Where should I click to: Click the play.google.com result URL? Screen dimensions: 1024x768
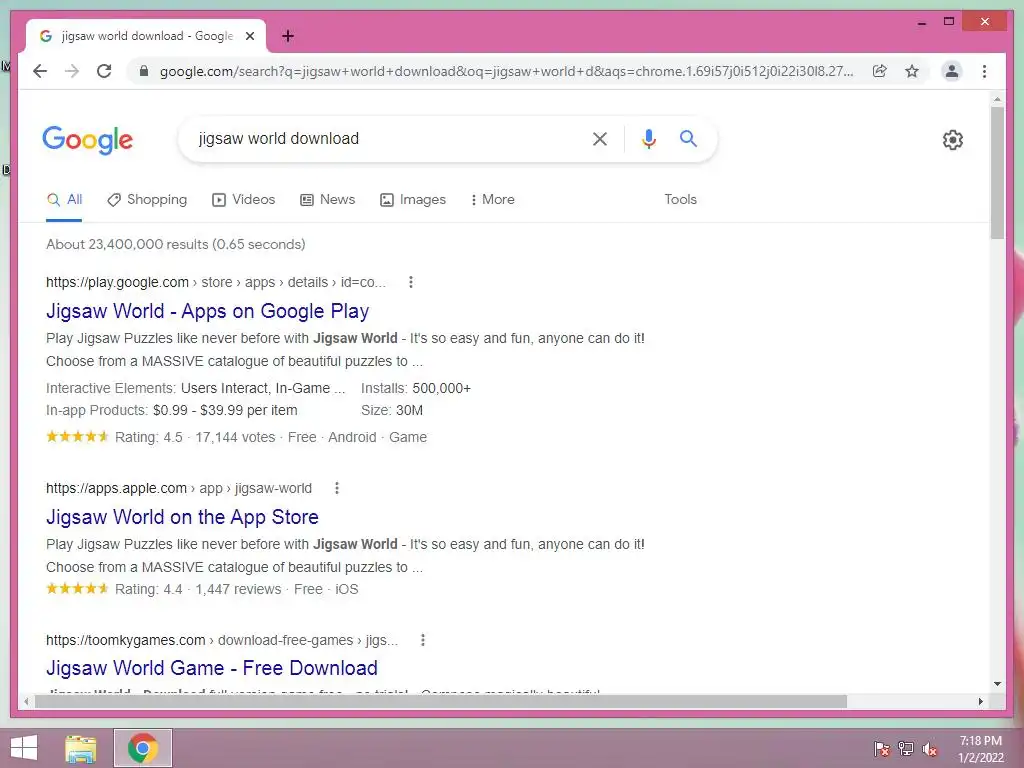(x=216, y=282)
